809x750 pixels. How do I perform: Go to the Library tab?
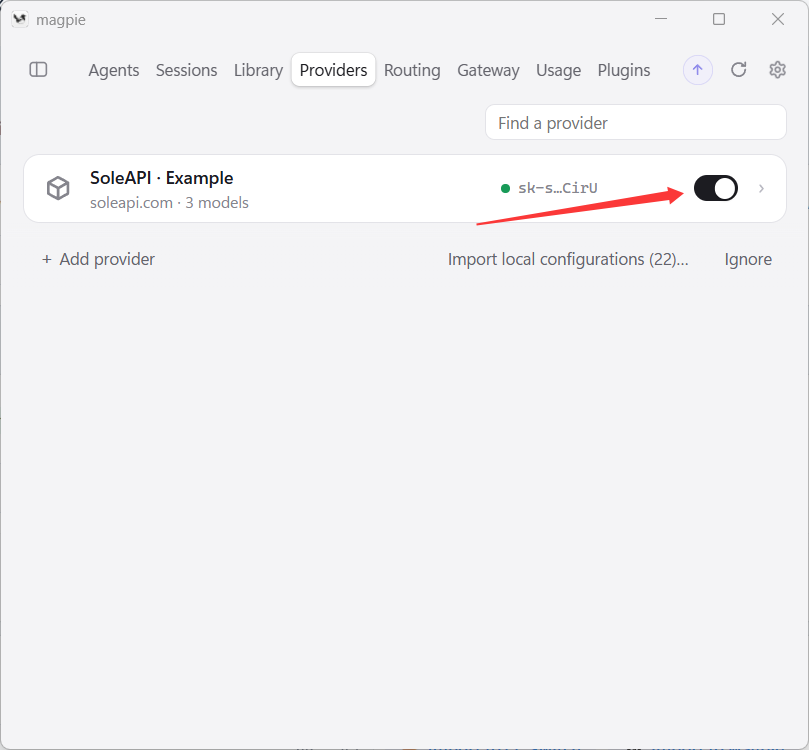(x=258, y=70)
